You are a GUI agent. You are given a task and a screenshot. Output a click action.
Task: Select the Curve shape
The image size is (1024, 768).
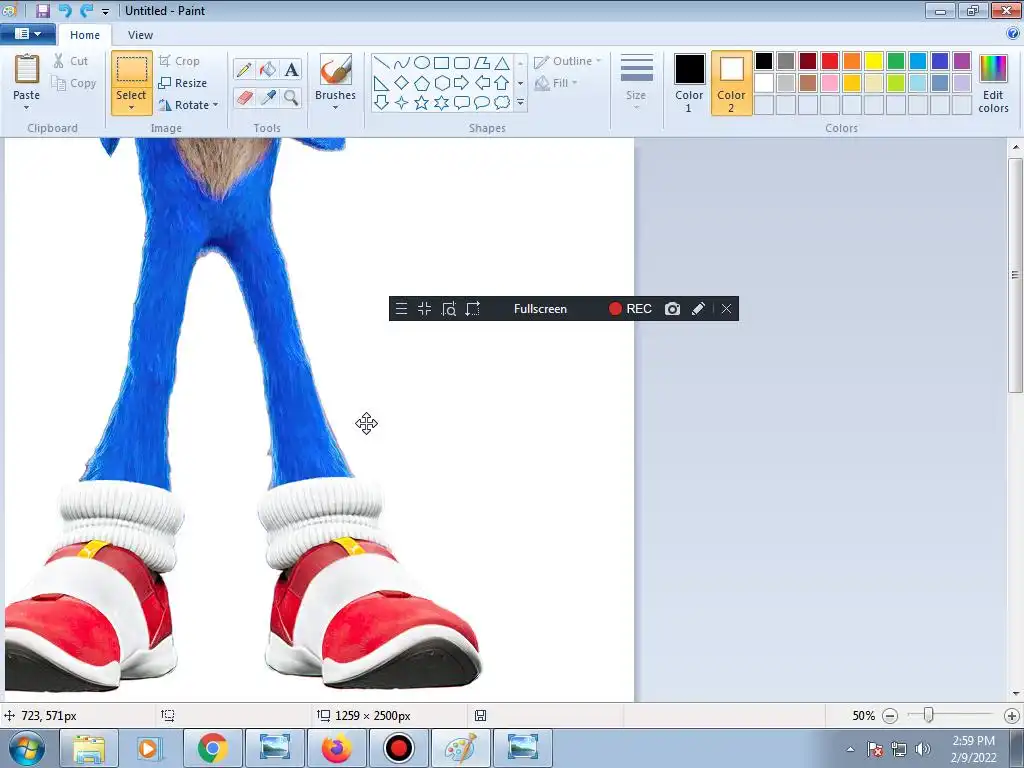coord(402,63)
